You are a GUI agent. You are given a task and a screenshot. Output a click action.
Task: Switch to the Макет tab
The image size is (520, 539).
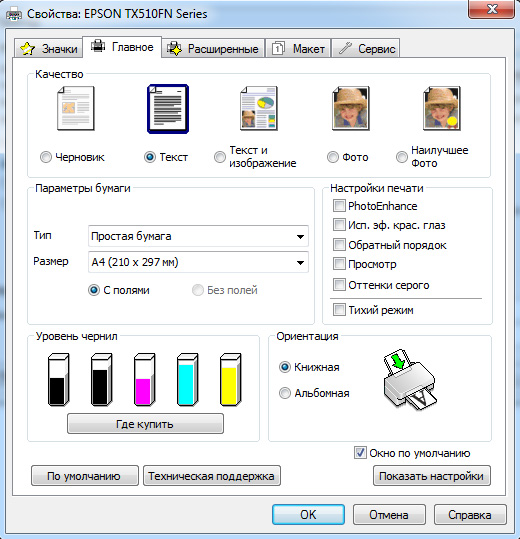[298, 48]
